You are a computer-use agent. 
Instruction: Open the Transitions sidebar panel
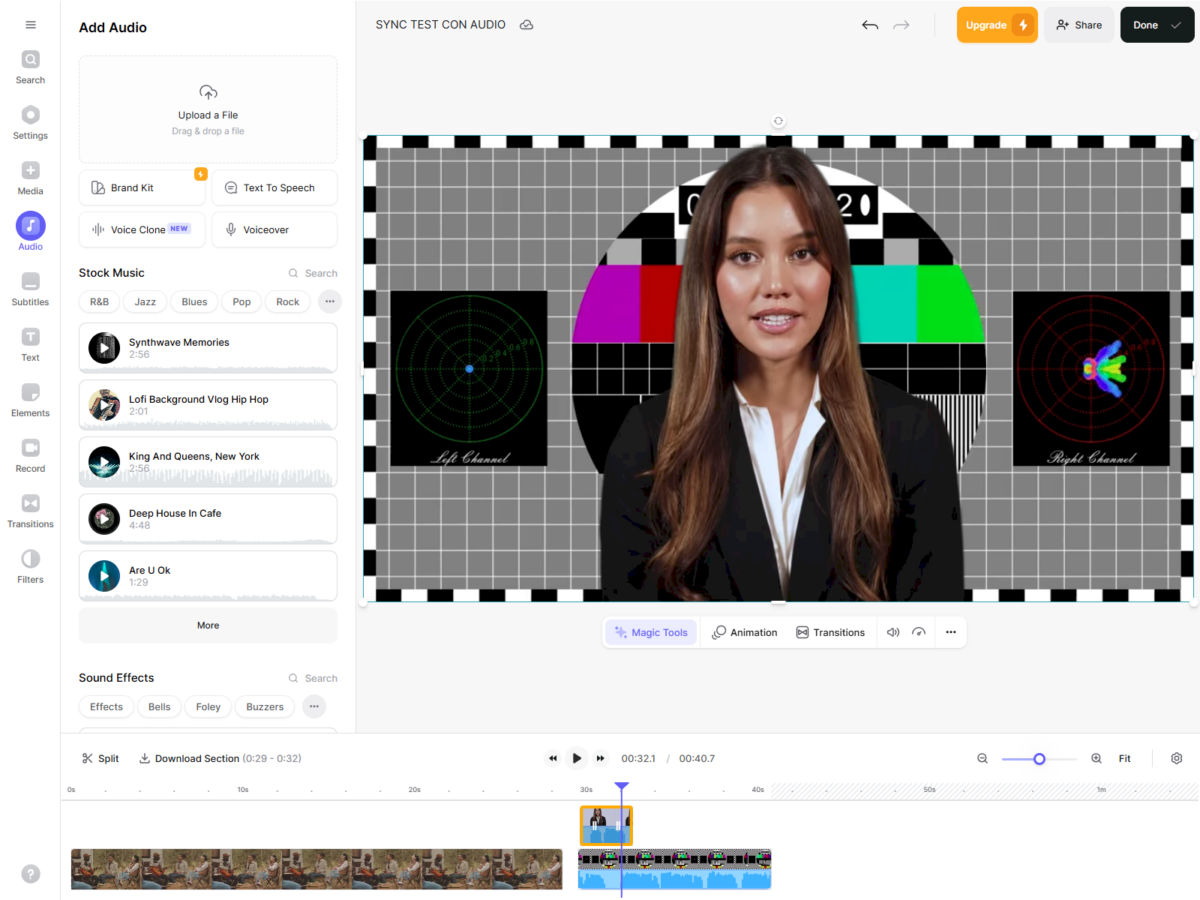[x=30, y=511]
